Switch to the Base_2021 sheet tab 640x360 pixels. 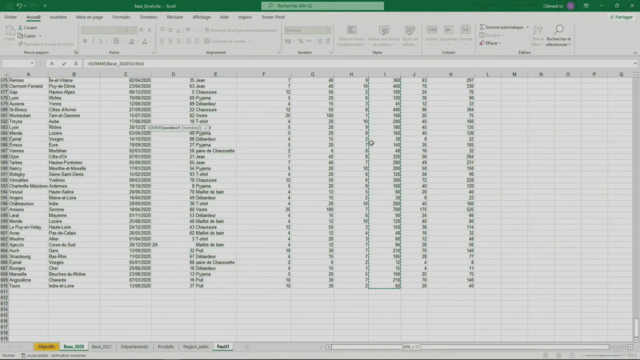(x=102, y=347)
